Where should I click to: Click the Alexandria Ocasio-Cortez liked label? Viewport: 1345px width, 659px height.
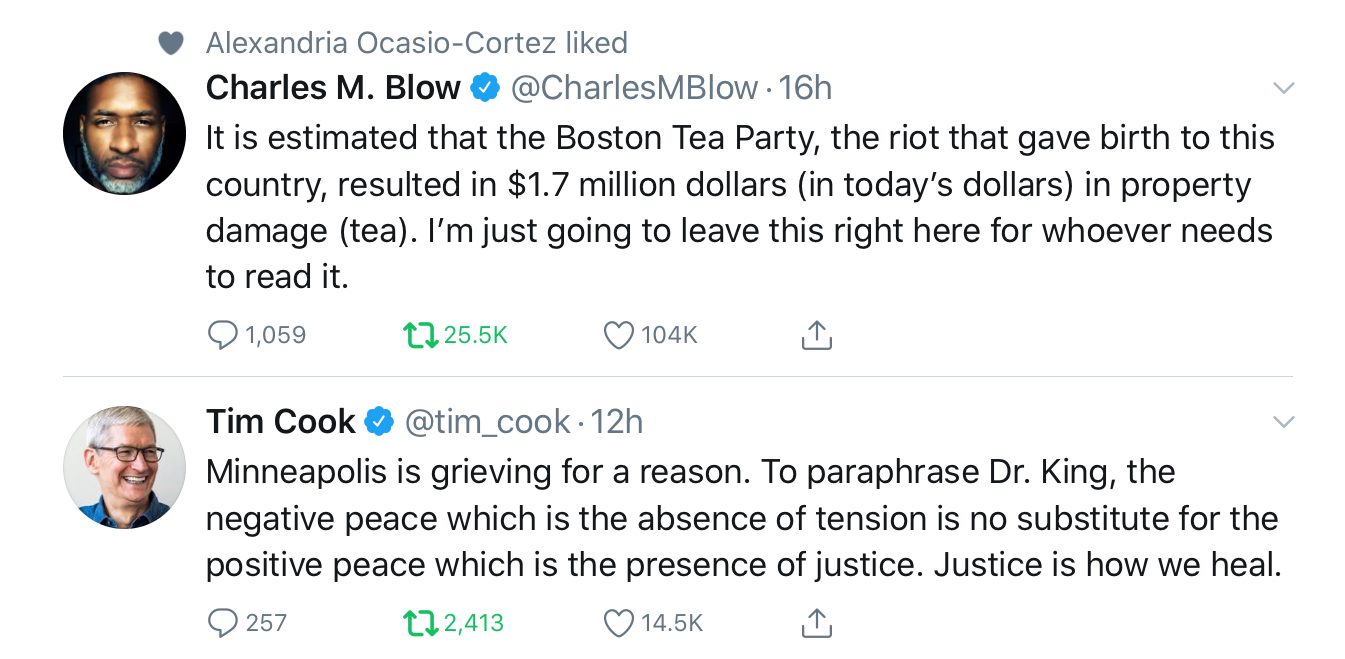pyautogui.click(x=416, y=43)
